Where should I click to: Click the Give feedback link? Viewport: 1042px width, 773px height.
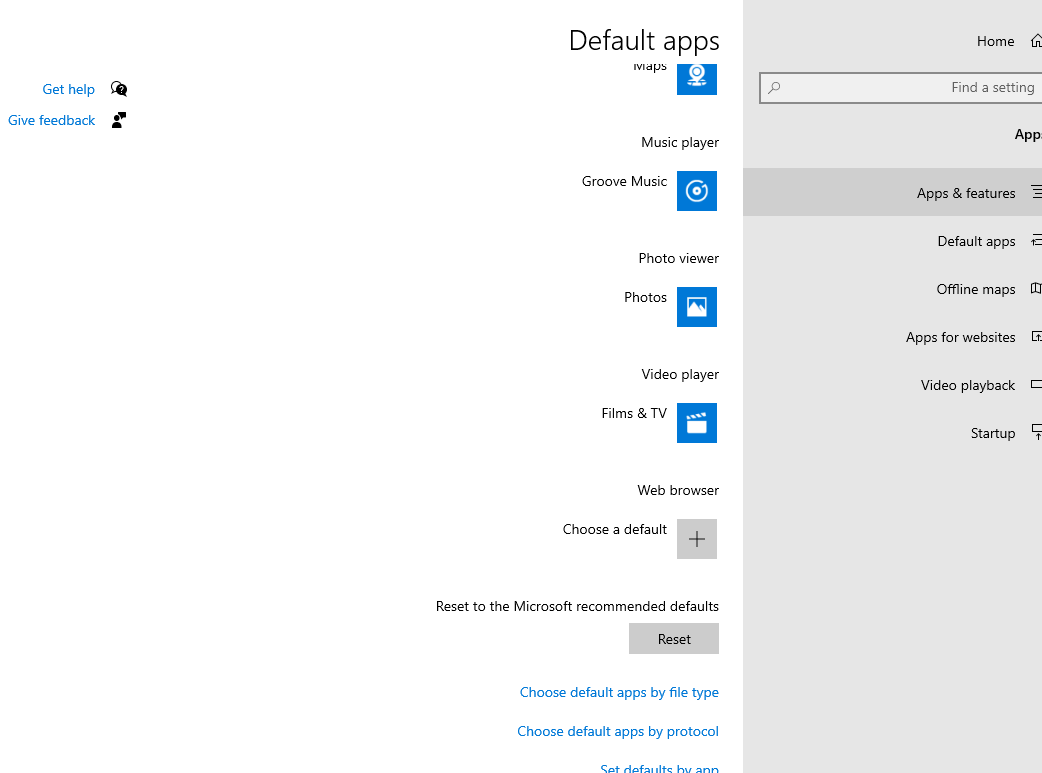[x=51, y=120]
